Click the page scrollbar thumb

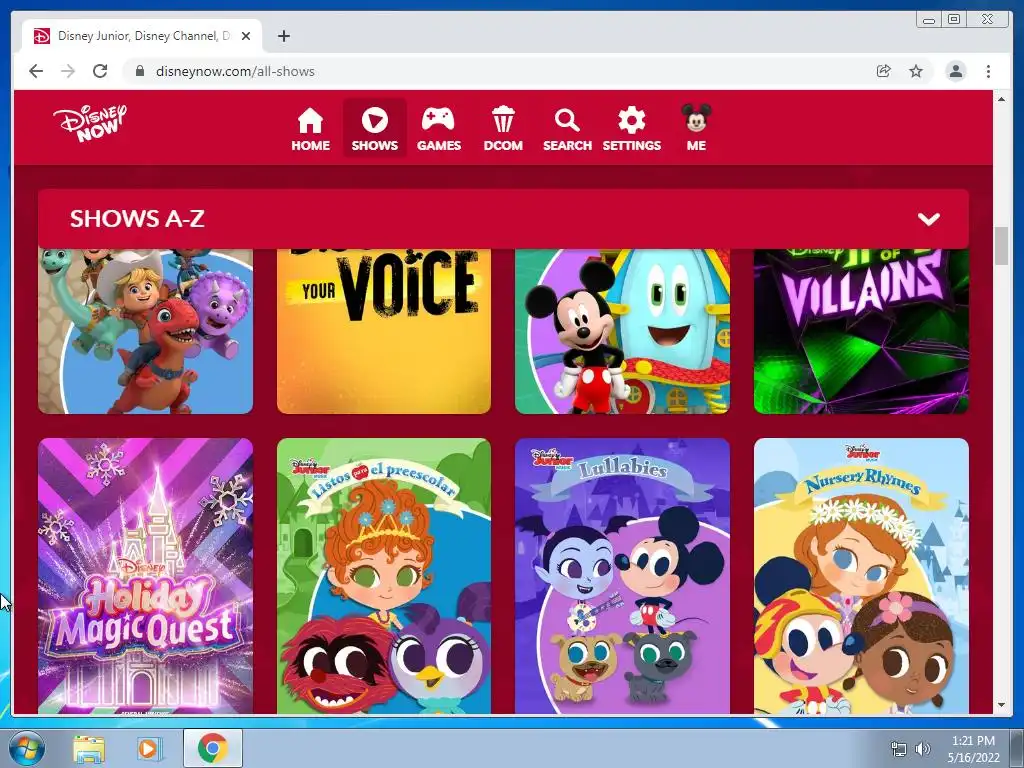(1002, 246)
